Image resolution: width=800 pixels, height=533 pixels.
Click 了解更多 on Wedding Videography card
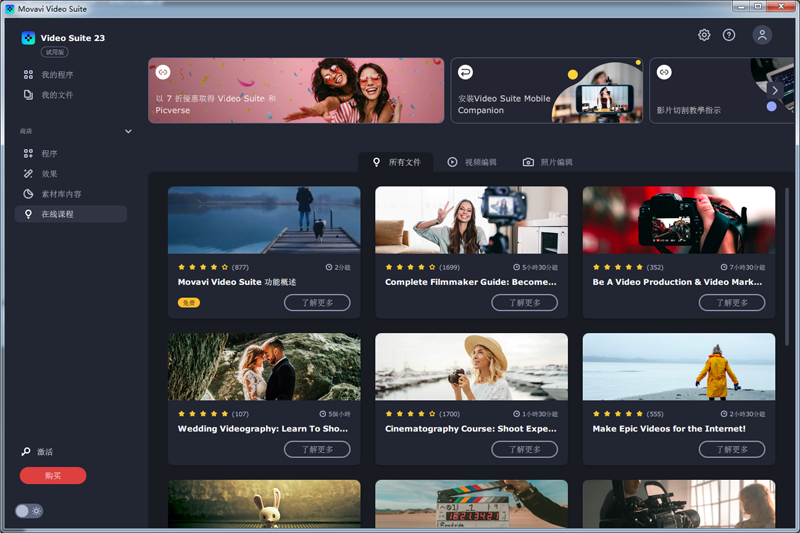pyautogui.click(x=317, y=449)
